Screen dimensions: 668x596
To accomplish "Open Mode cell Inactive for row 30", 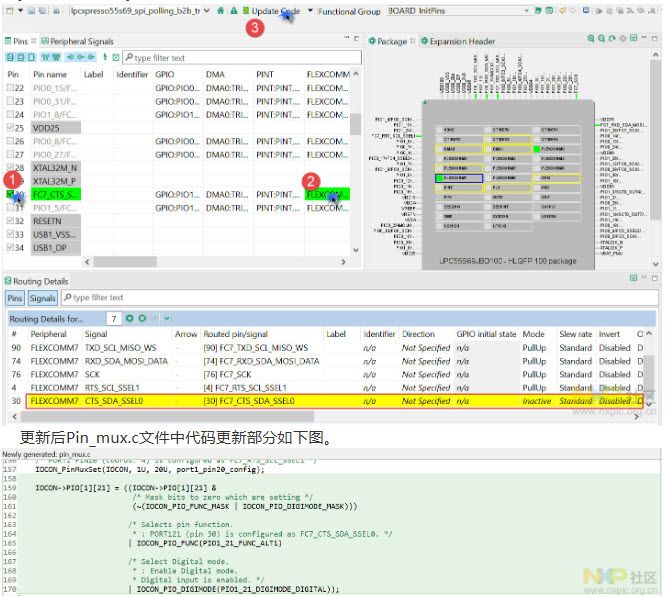I will [537, 401].
